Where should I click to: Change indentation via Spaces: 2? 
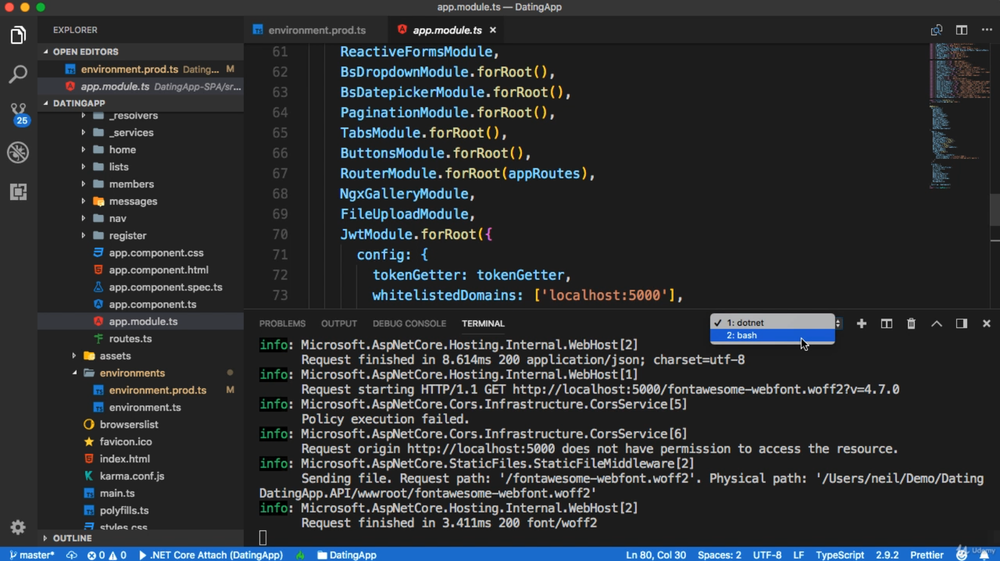(x=719, y=555)
